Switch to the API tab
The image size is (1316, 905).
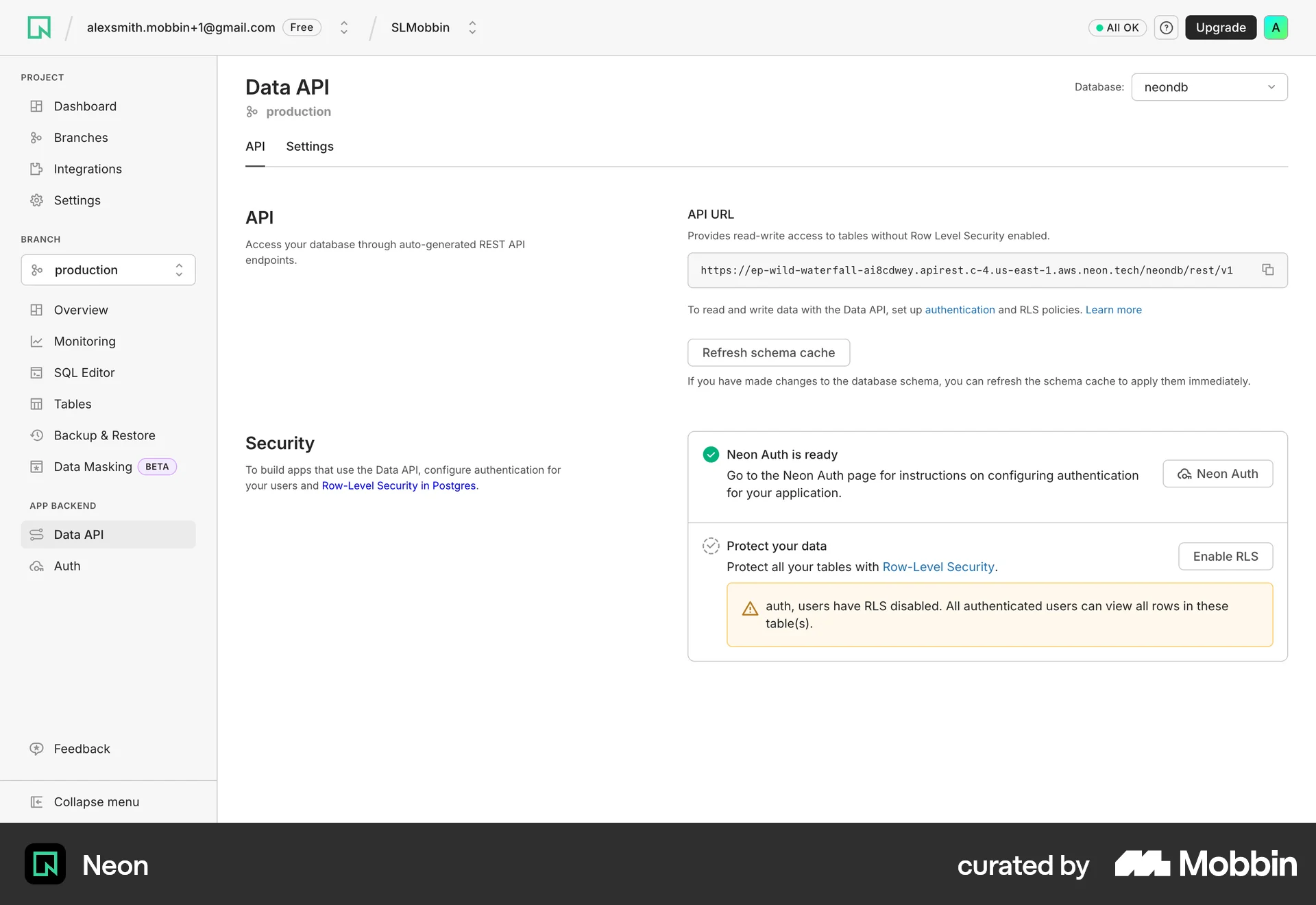tap(255, 147)
